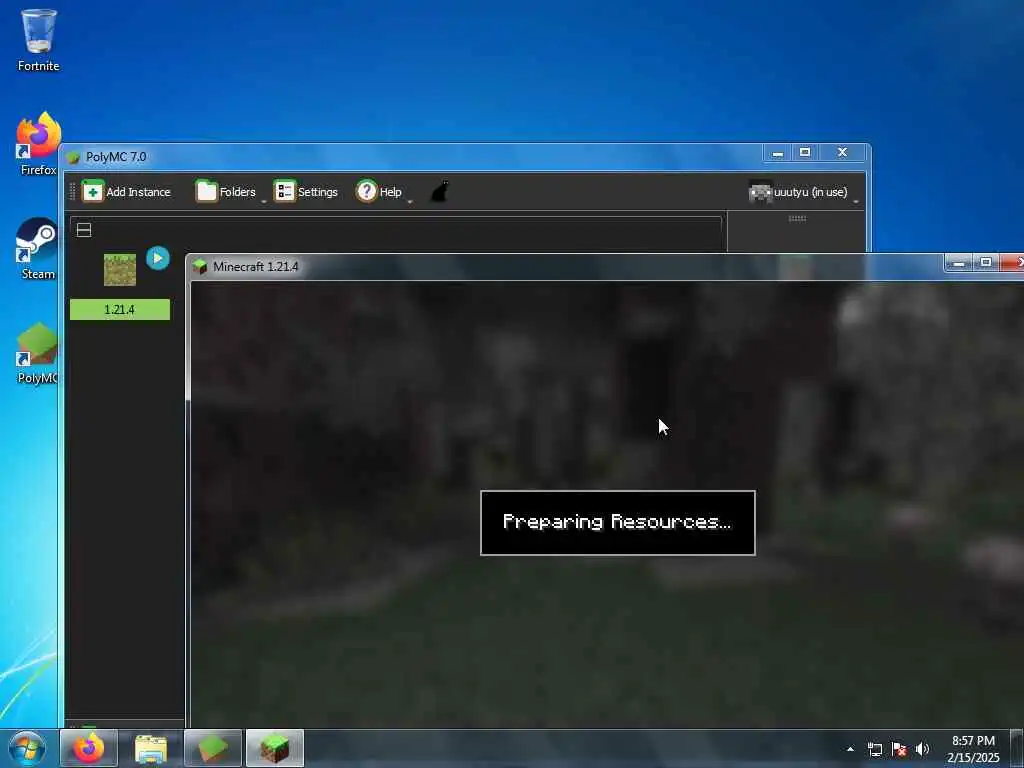Select the 1.21.4 instance label
The width and height of the screenshot is (1024, 768).
(x=120, y=310)
